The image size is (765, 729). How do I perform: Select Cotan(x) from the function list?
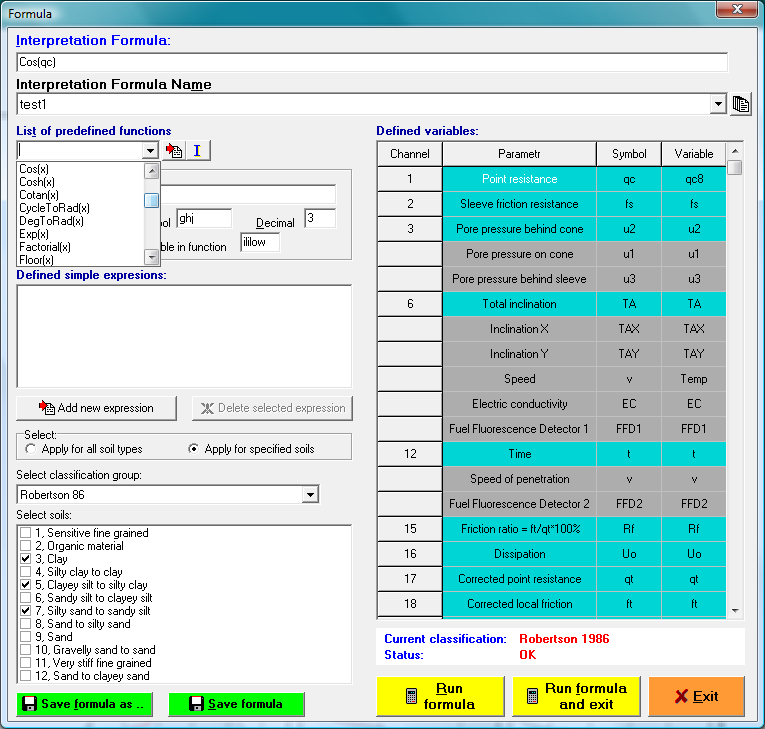coord(39,195)
